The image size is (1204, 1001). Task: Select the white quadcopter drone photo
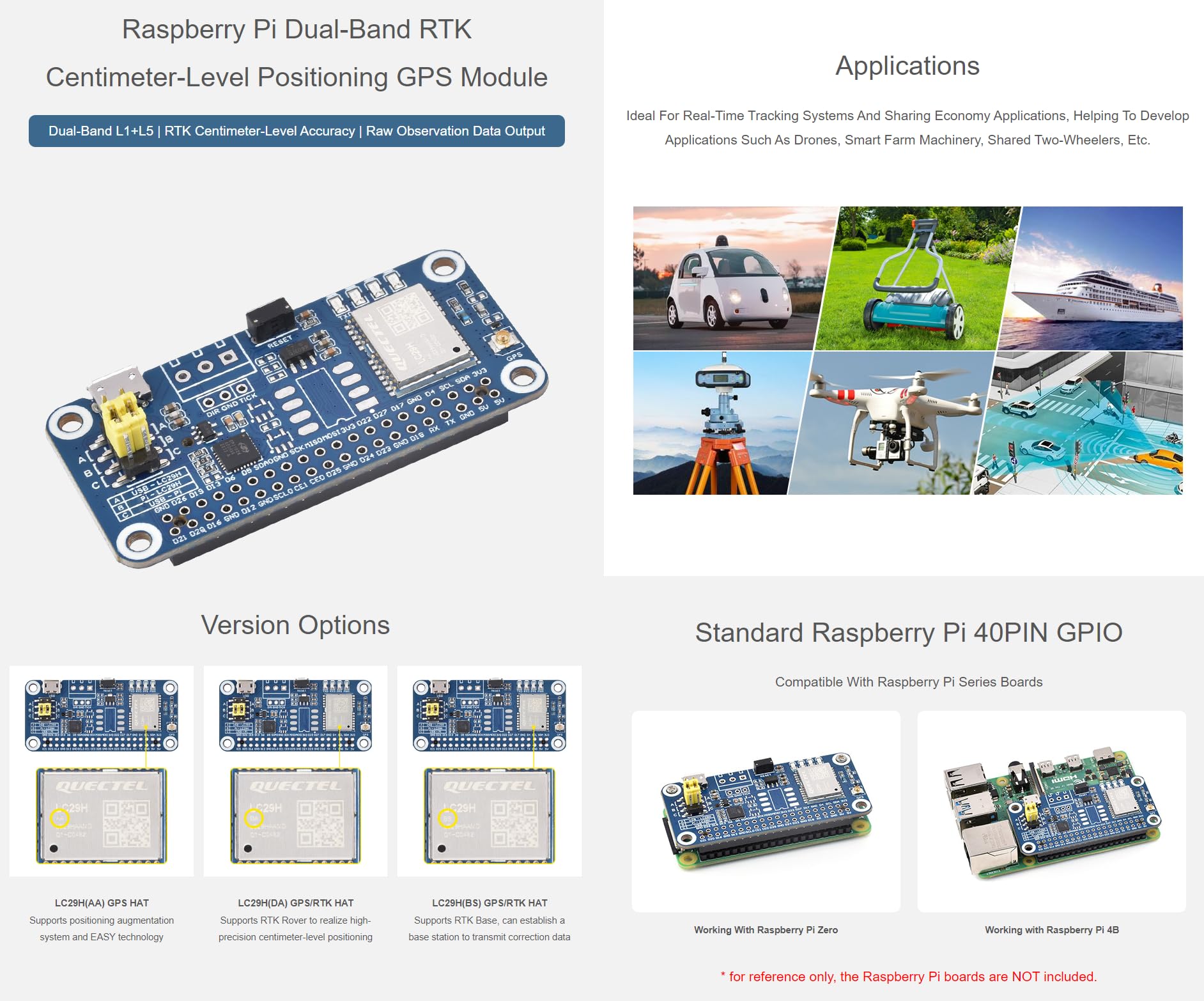point(891,423)
